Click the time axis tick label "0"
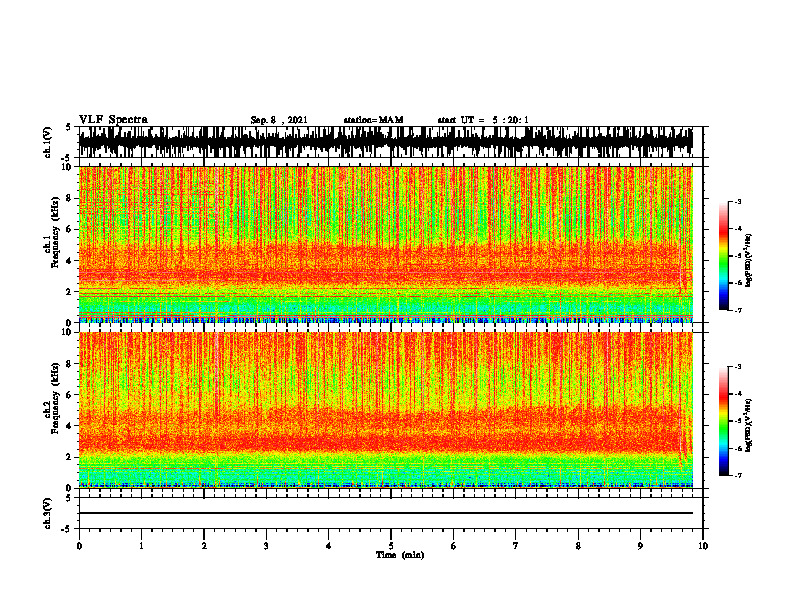This screenshot has width=792, height=612. point(79,546)
